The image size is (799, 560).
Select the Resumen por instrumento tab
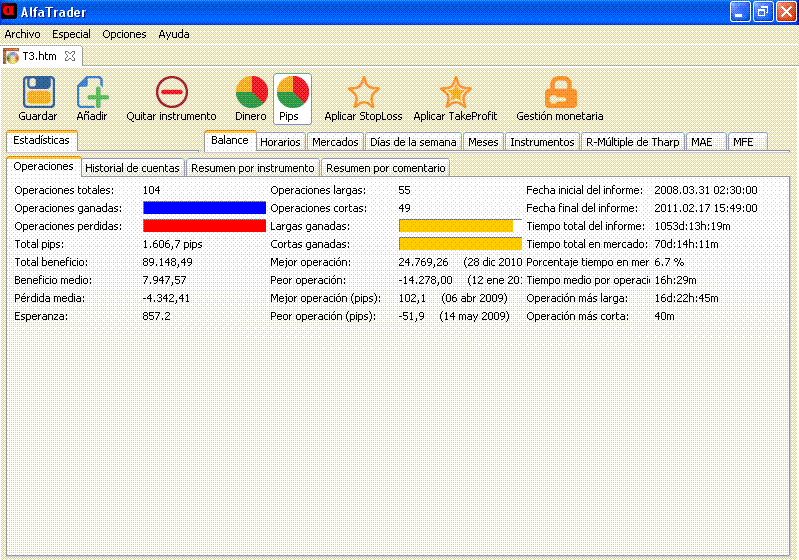(253, 168)
